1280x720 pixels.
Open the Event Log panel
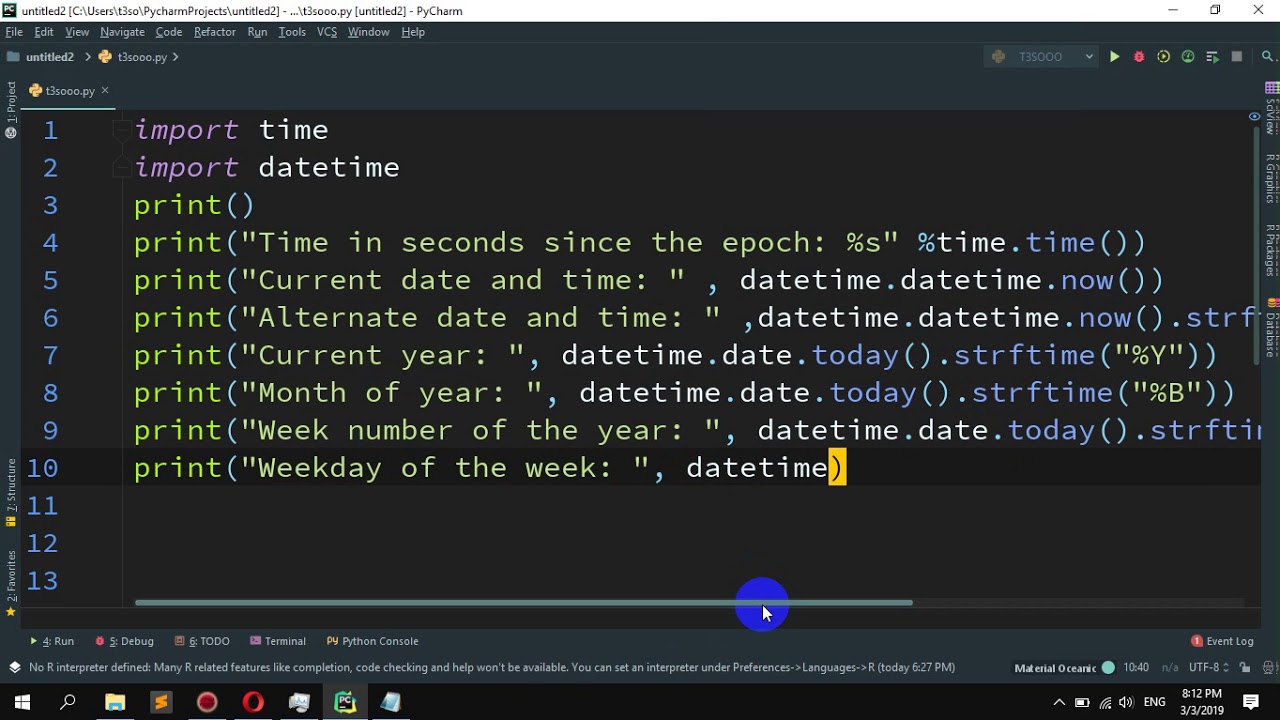tap(1222, 641)
